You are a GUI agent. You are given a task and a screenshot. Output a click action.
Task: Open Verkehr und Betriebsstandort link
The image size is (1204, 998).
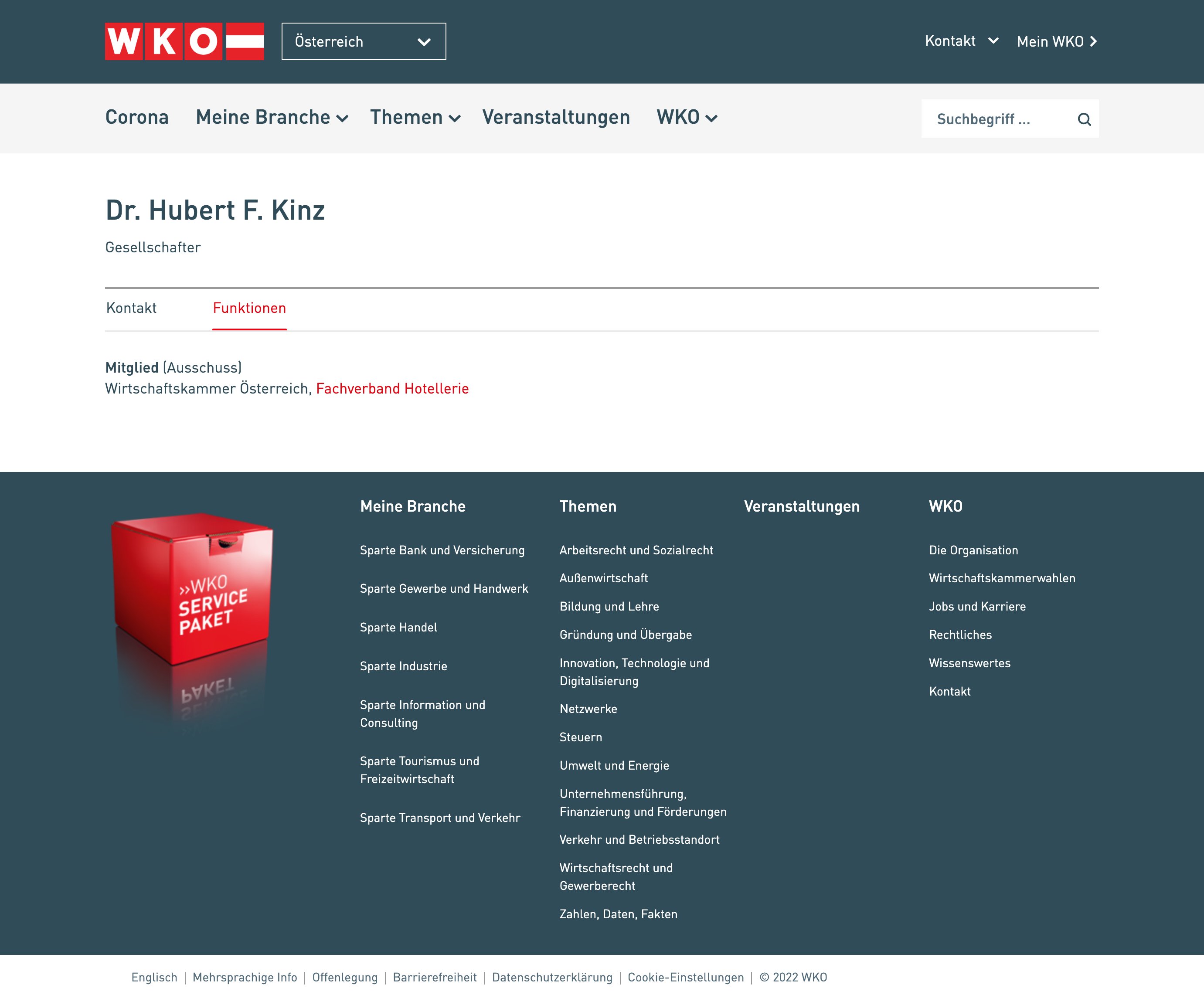639,840
